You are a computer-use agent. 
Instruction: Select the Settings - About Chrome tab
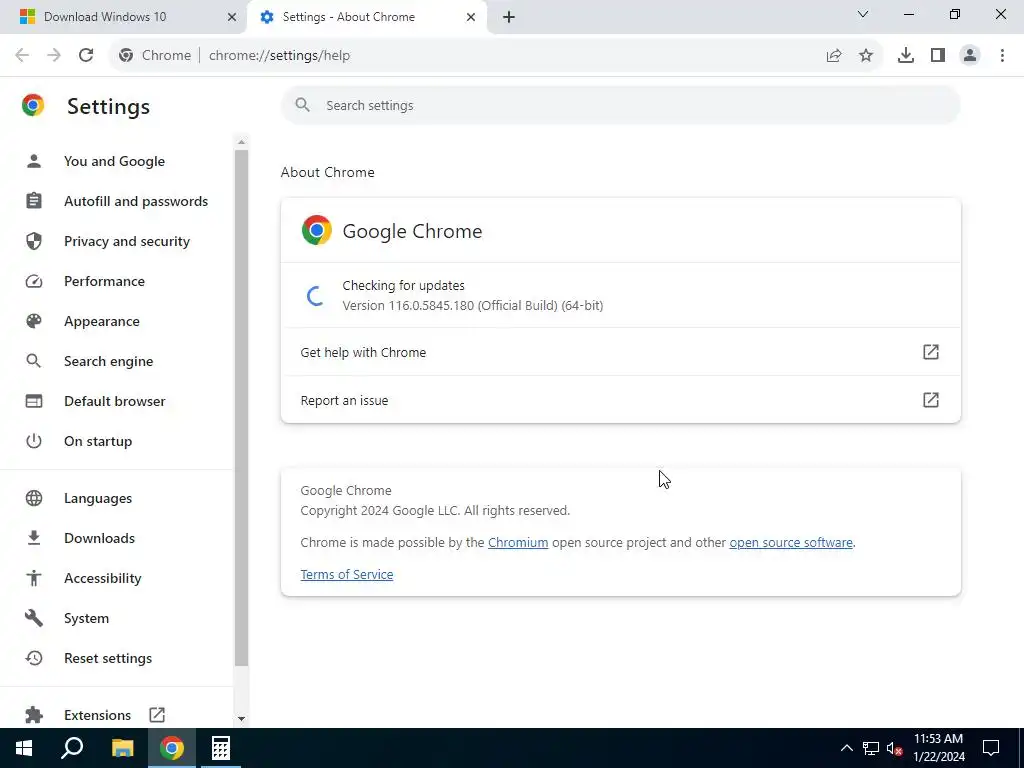pyautogui.click(x=367, y=17)
